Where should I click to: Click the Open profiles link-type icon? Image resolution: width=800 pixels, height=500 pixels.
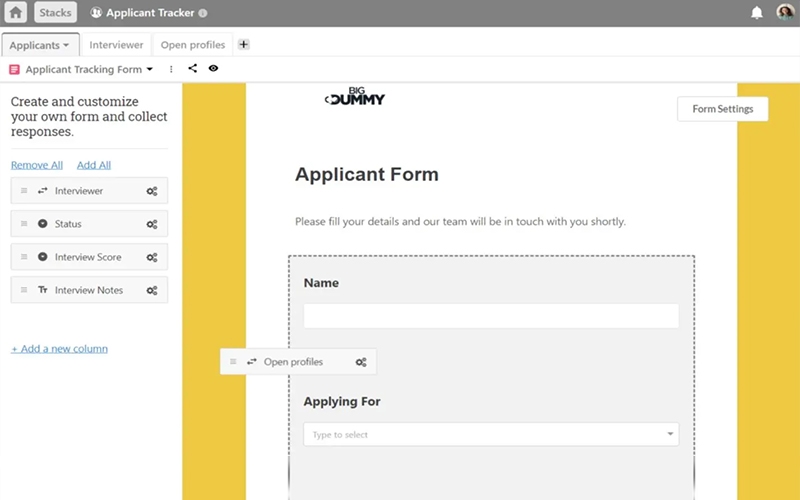click(252, 362)
